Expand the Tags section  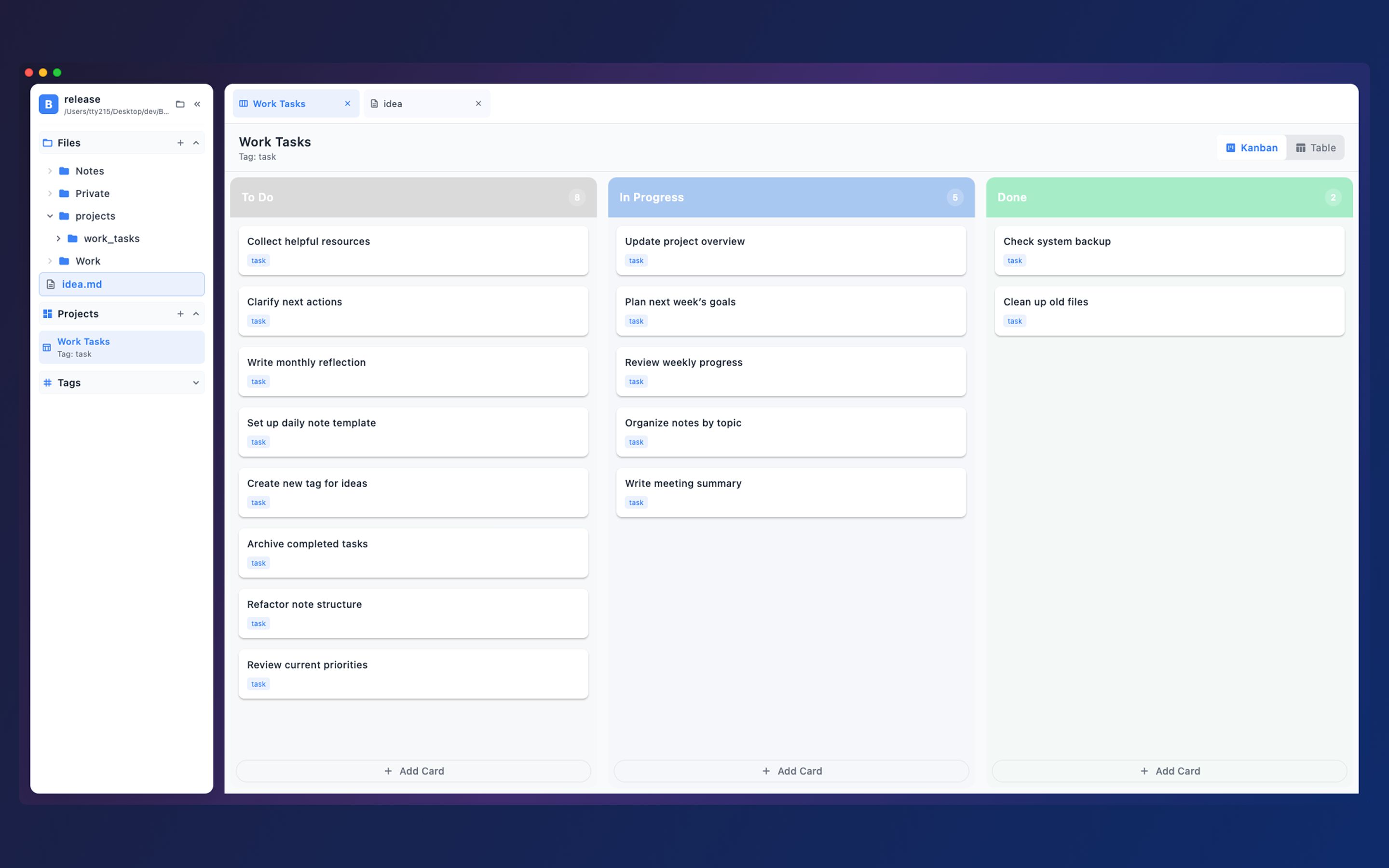pyautogui.click(x=196, y=382)
